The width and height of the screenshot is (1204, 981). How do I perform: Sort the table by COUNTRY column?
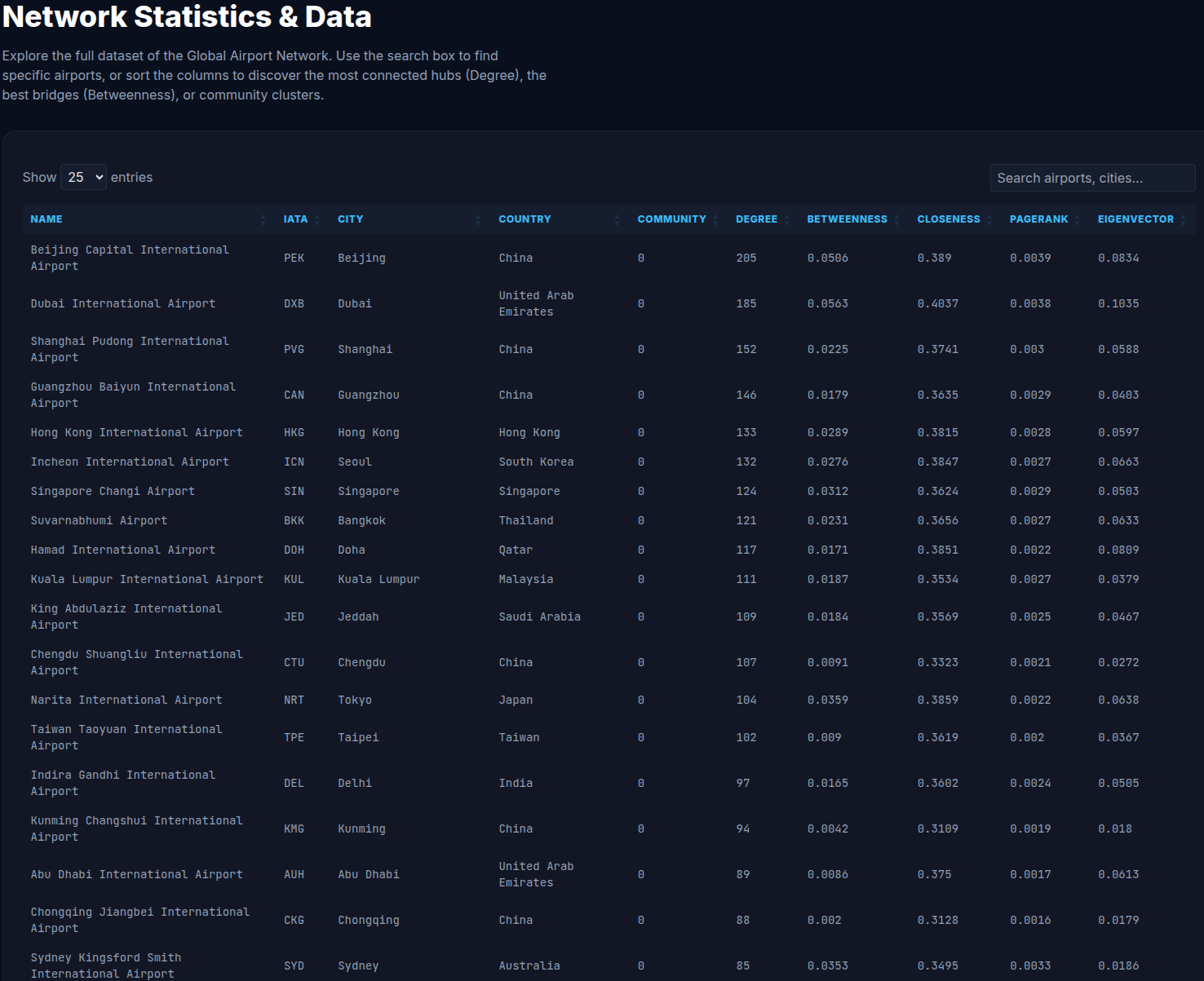[525, 219]
